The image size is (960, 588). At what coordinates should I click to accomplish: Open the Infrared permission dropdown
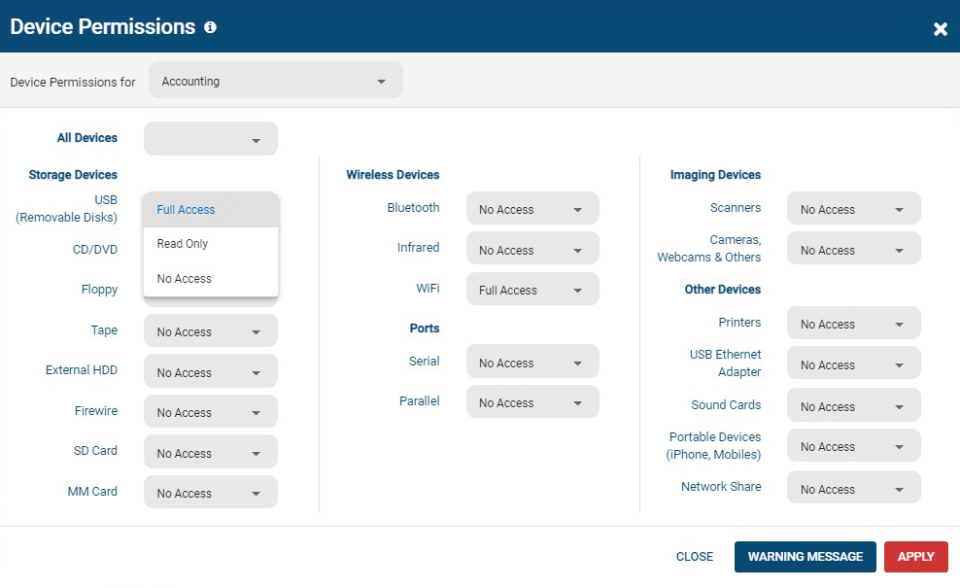coord(532,248)
